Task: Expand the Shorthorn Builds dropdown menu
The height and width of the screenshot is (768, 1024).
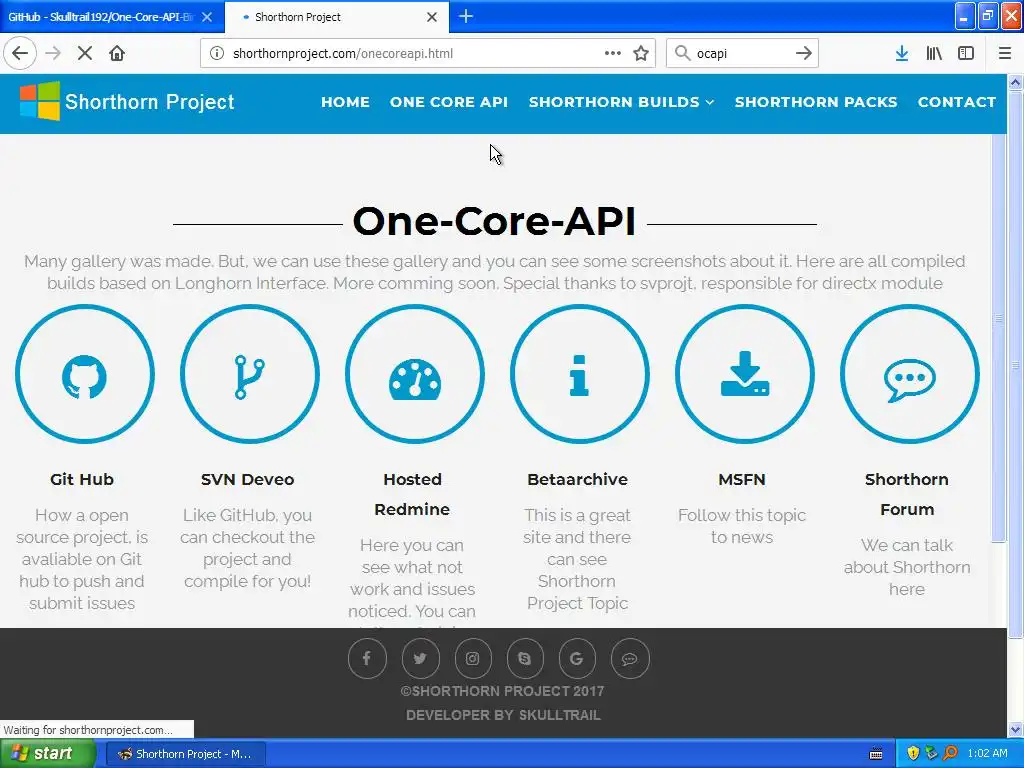Action: 621,102
